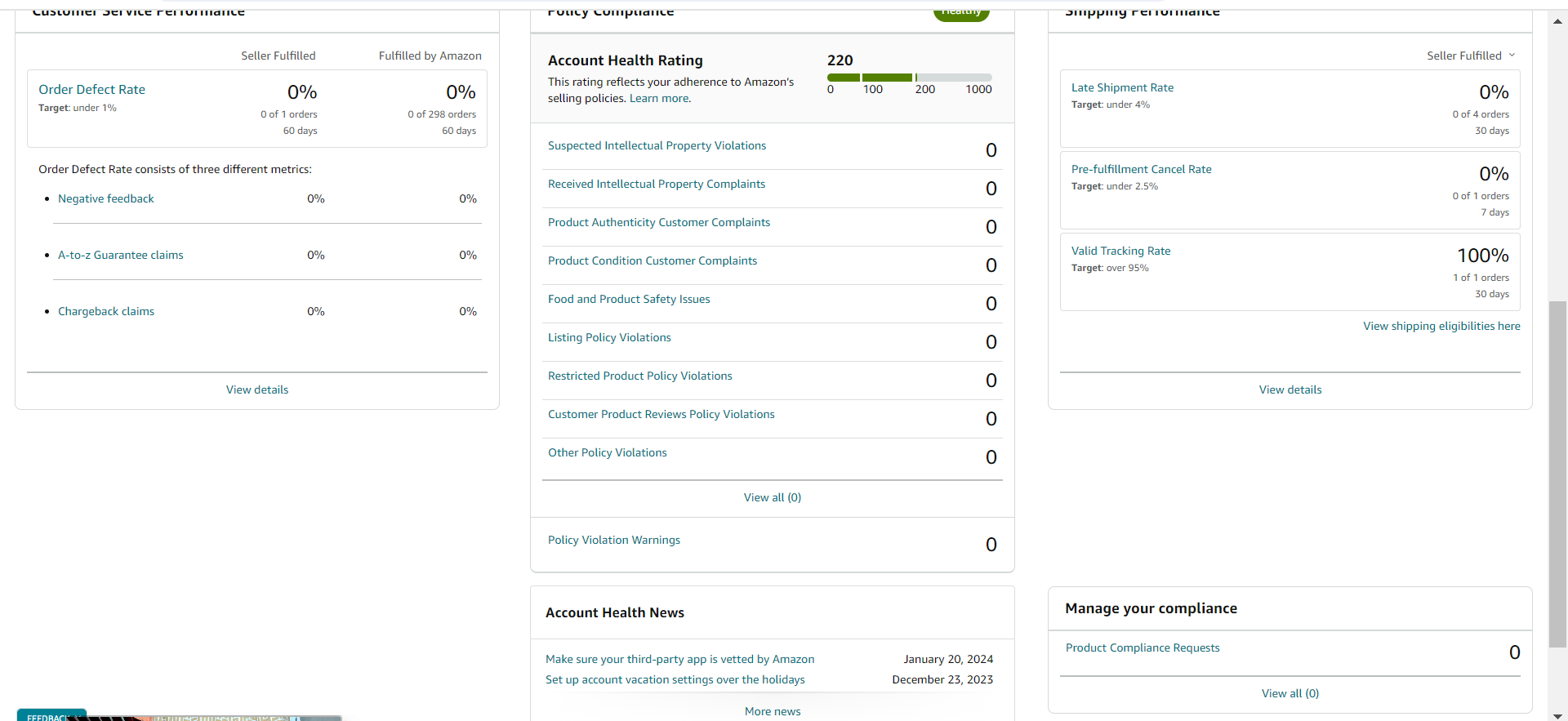Click the Policy Violation Warnings count of 0
This screenshot has height=721, width=1568.
991,545
